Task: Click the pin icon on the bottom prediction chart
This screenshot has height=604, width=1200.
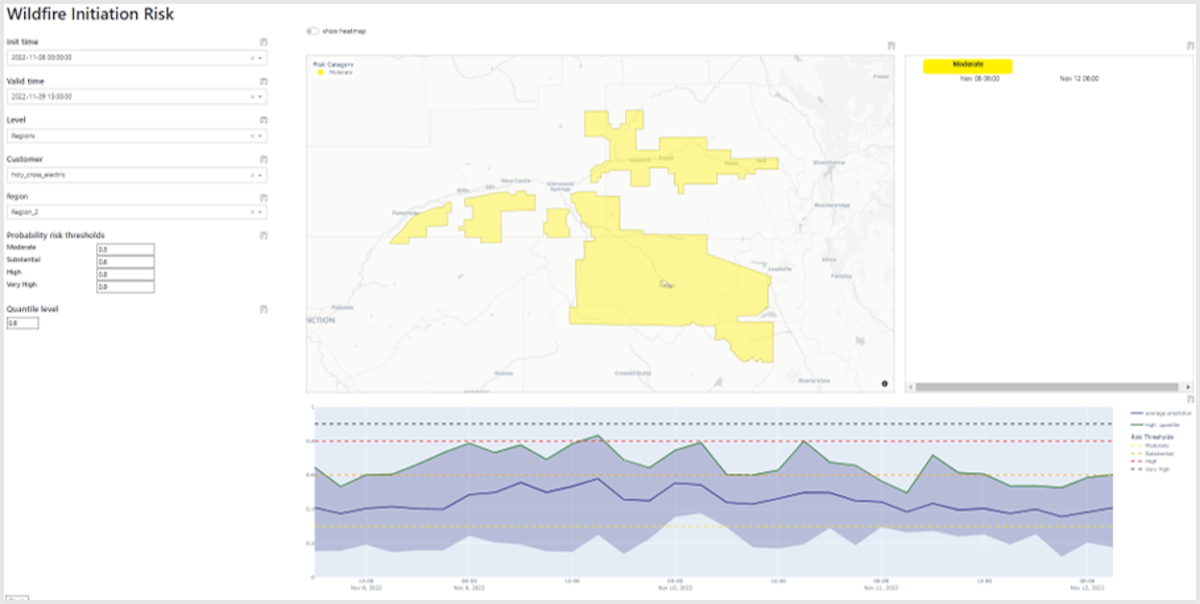Action: tap(1189, 399)
